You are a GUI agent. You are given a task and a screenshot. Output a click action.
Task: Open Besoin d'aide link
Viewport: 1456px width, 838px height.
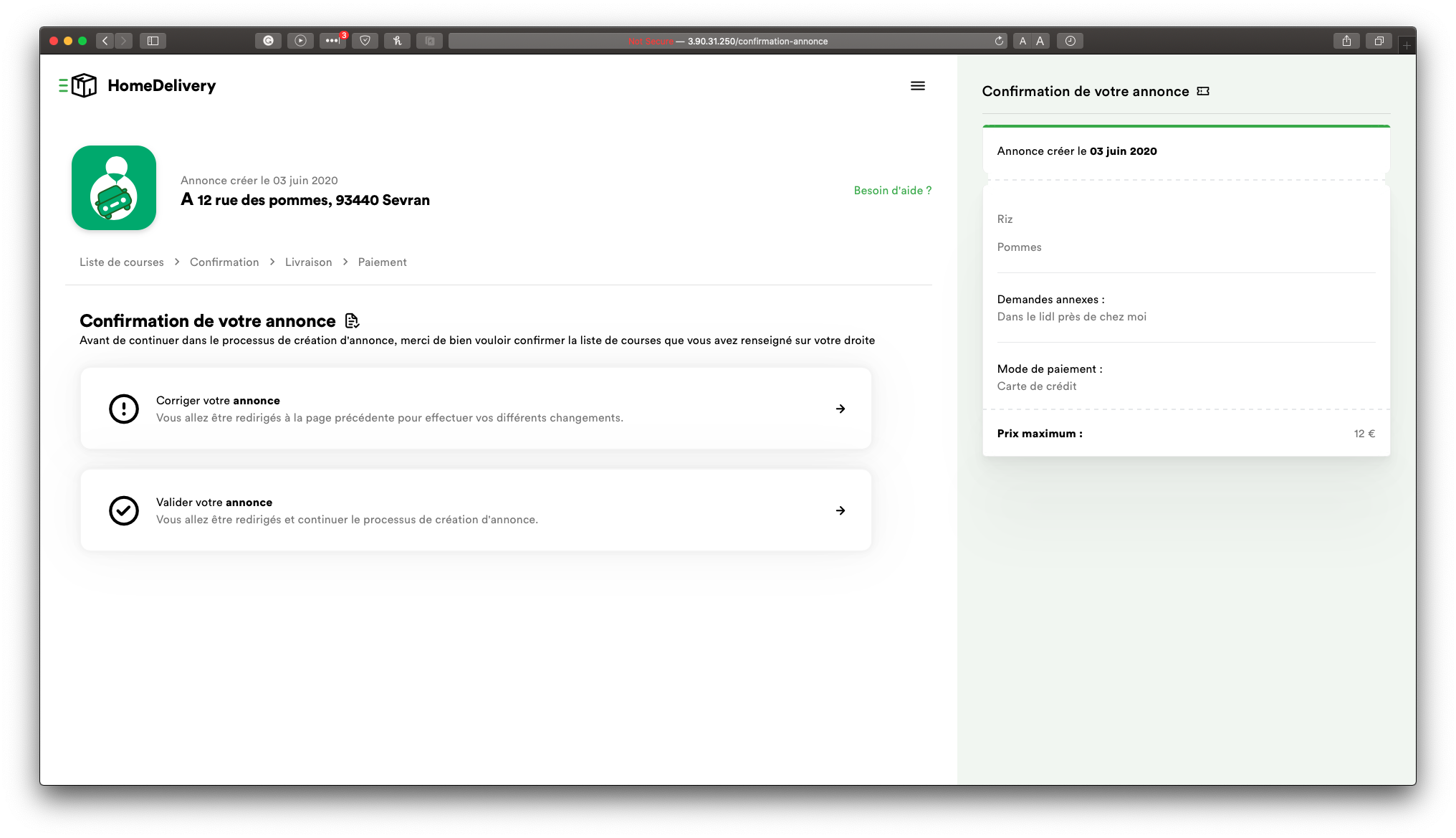(x=892, y=191)
